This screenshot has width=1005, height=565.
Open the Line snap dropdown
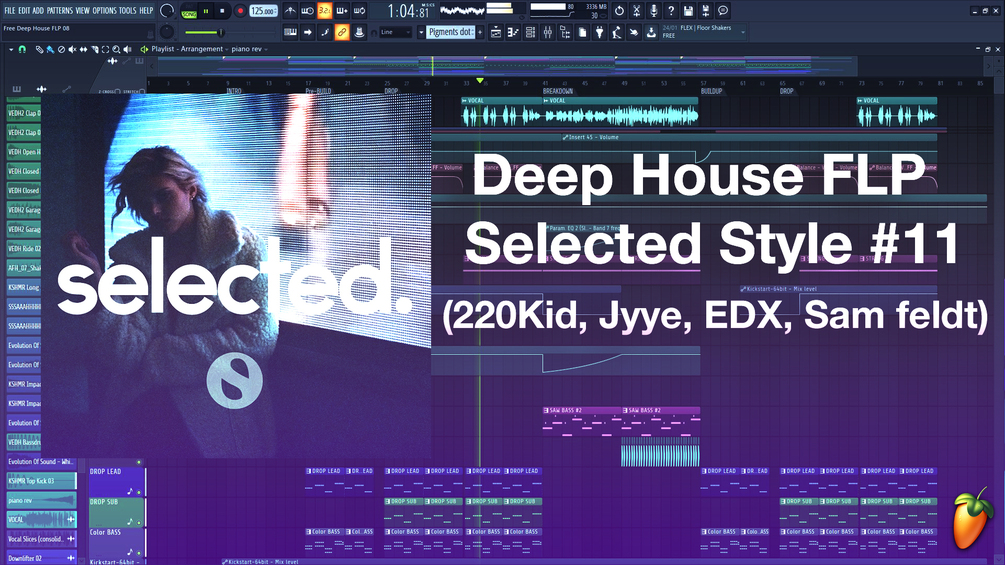click(395, 32)
